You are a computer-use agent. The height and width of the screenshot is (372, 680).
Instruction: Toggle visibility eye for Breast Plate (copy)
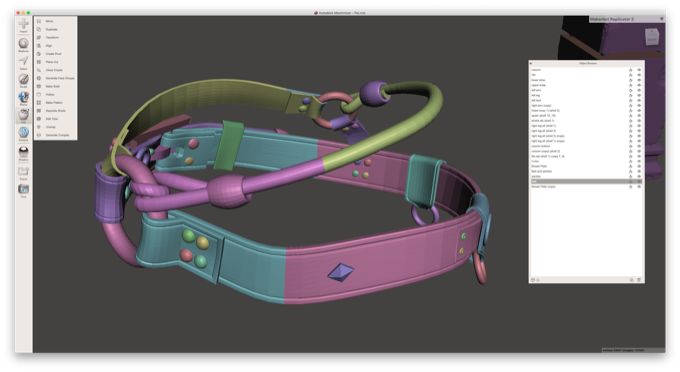(639, 187)
